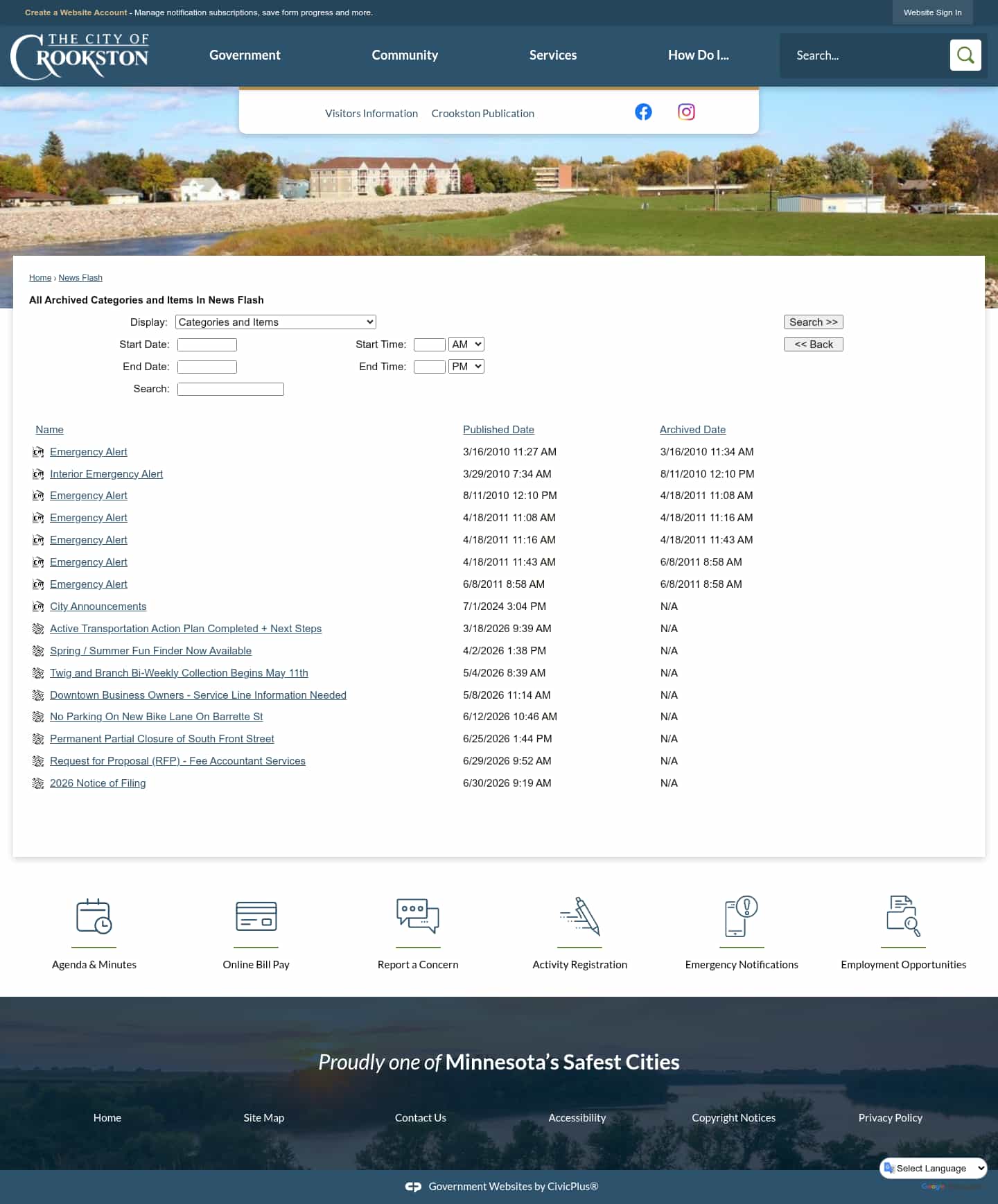Open the Instagram icon link
This screenshot has width=998, height=1204.
[686, 112]
